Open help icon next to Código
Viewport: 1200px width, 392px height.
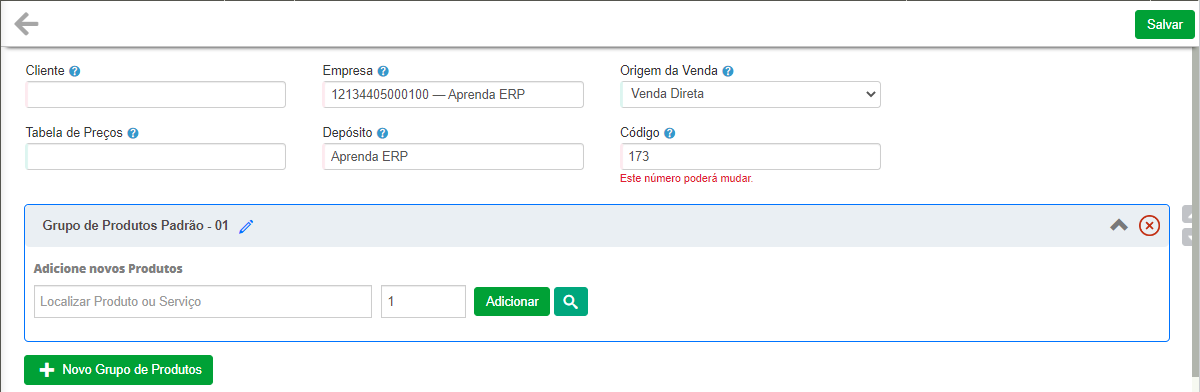[669, 133]
